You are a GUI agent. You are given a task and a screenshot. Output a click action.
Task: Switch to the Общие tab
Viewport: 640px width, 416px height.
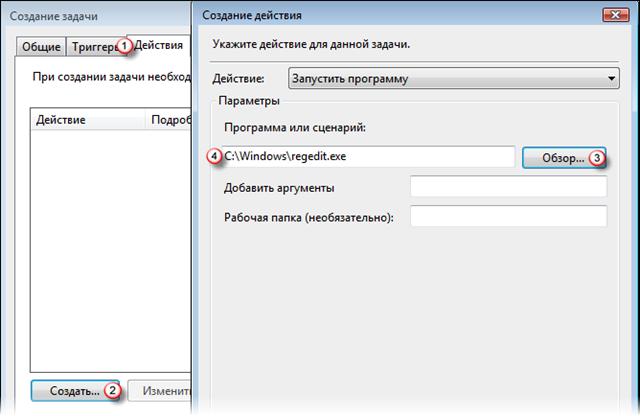(41, 47)
